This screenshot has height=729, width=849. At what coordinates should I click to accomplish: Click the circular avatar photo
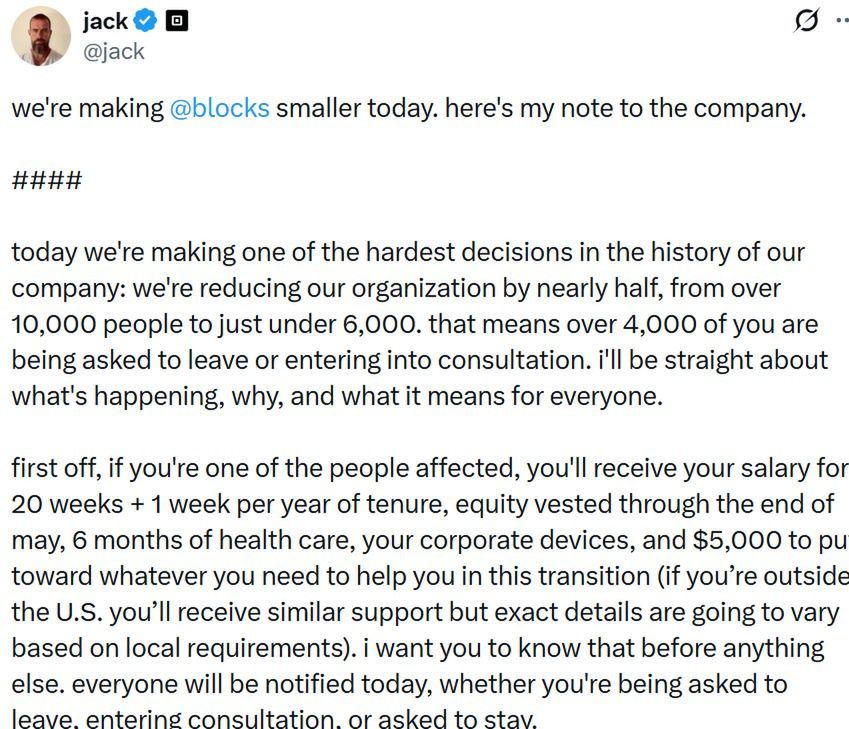click(x=40, y=37)
